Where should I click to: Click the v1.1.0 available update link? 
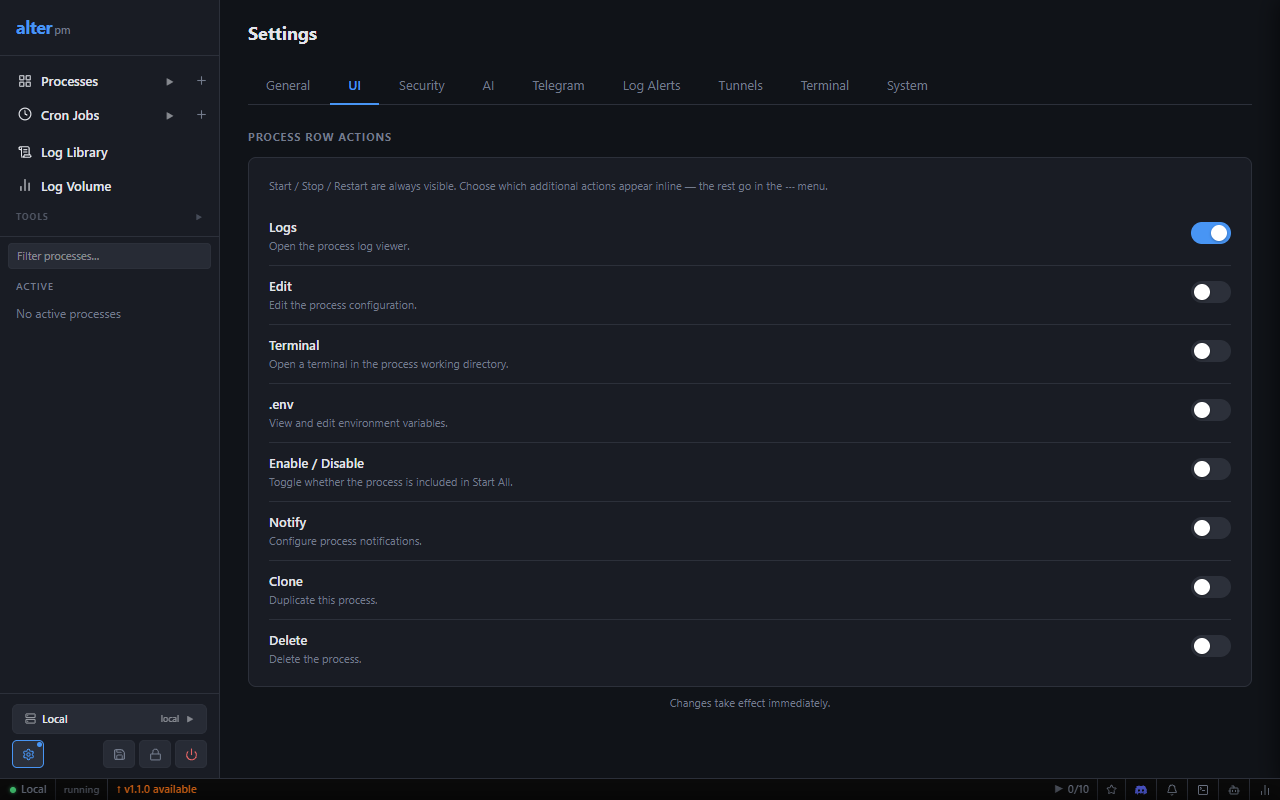coord(157,789)
